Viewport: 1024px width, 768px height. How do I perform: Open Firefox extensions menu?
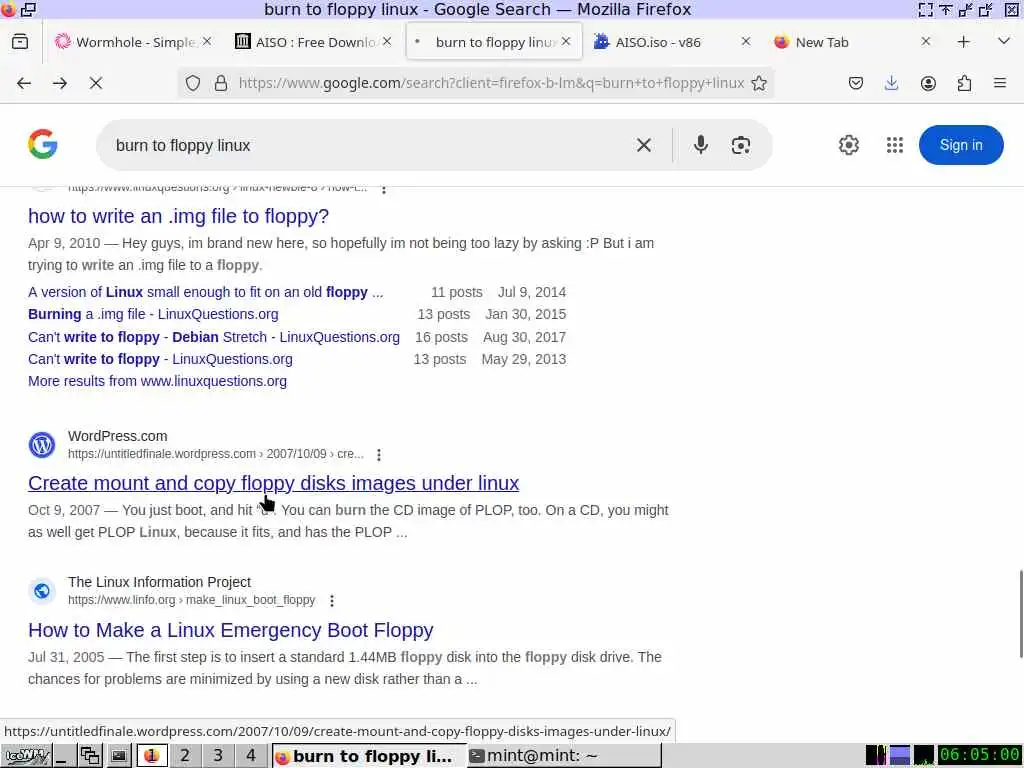pyautogui.click(x=964, y=83)
